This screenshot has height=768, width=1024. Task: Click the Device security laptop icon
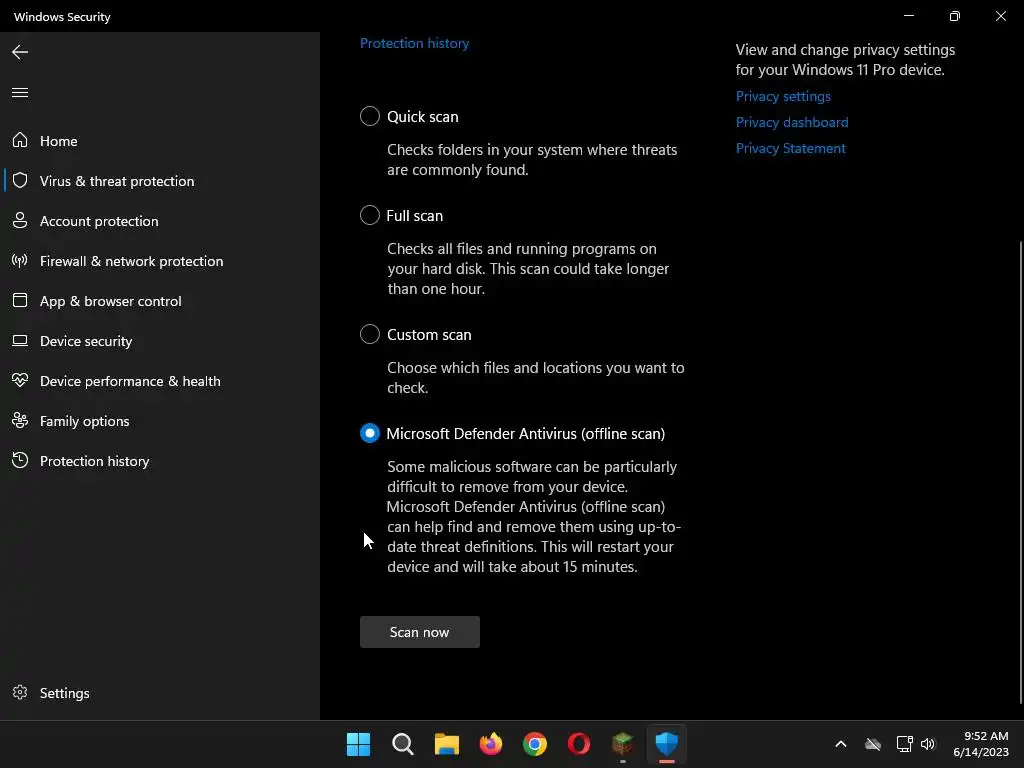click(20, 340)
